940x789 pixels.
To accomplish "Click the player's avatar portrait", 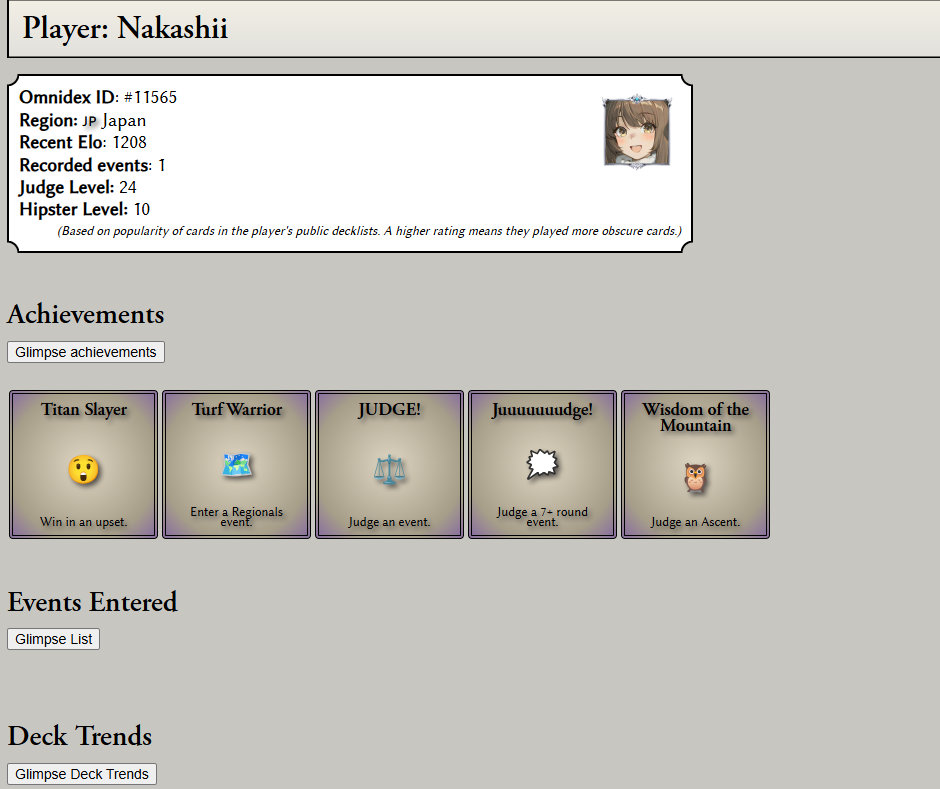I will point(636,131).
